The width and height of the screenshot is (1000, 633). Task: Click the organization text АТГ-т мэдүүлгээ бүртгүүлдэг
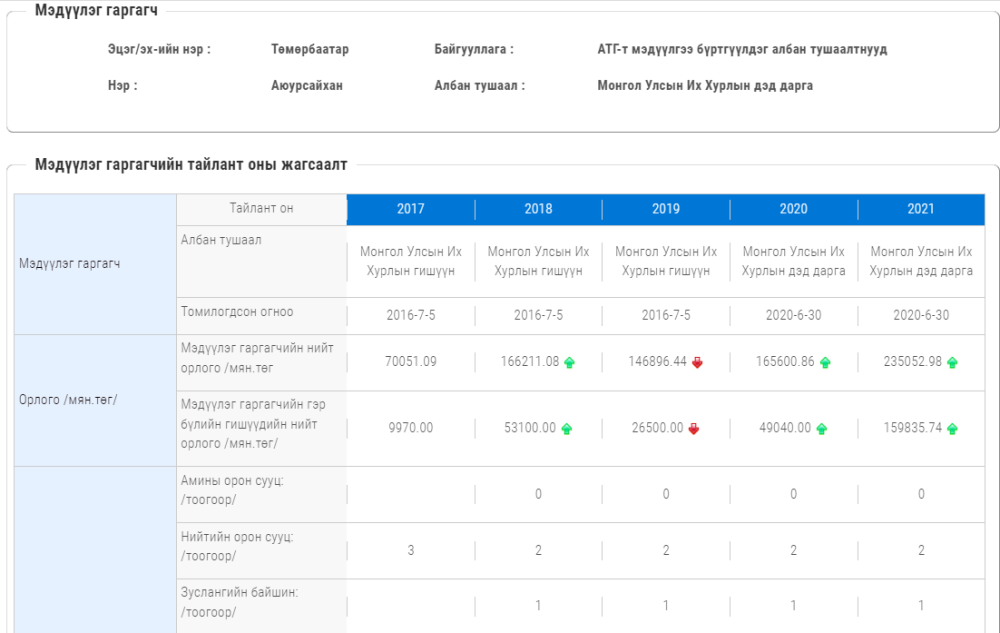point(683,49)
